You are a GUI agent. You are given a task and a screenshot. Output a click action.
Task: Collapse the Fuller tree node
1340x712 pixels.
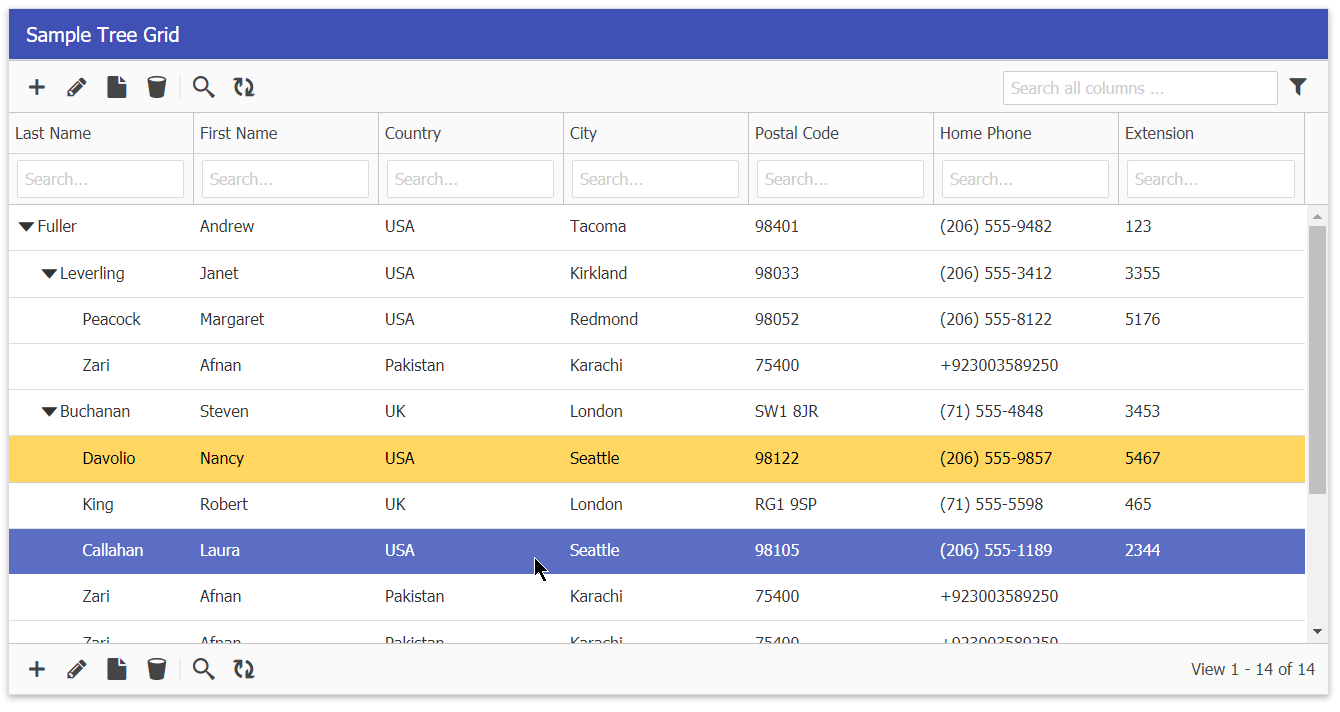[27, 227]
